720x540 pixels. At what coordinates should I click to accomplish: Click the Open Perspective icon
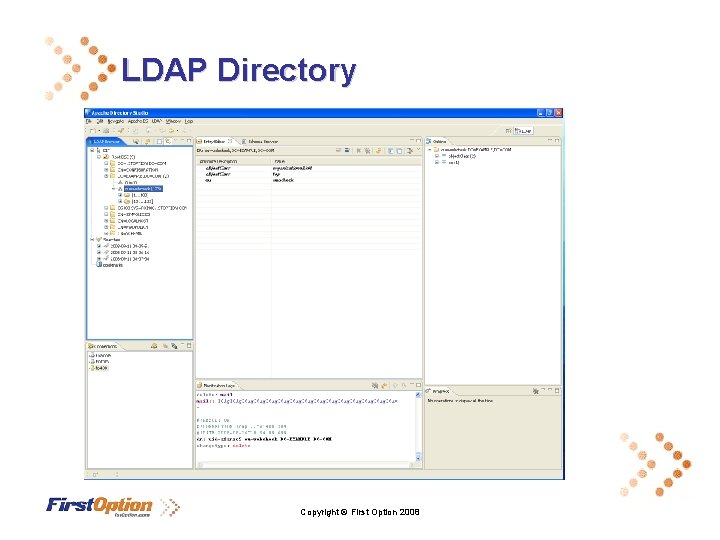click(508, 131)
